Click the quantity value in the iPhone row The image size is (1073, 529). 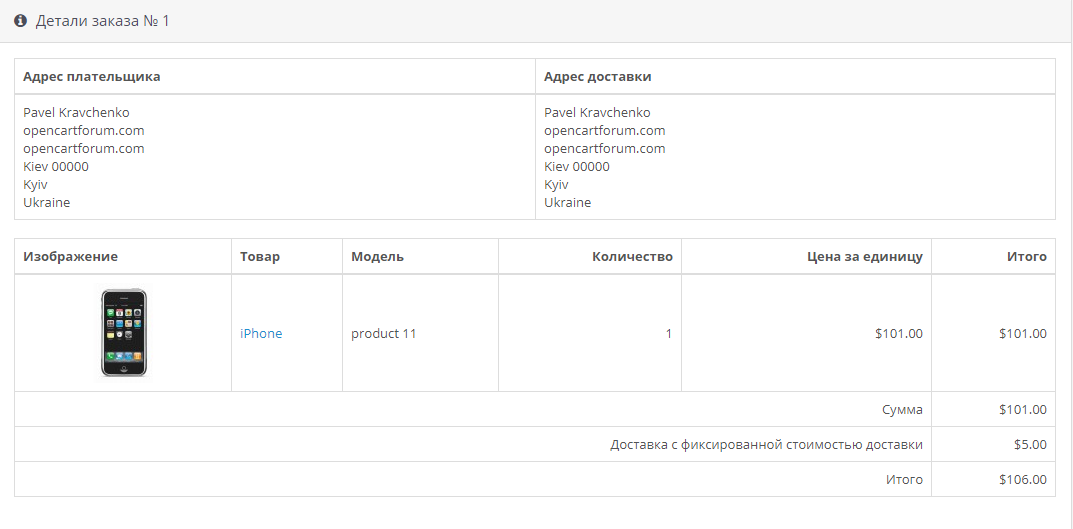point(668,334)
